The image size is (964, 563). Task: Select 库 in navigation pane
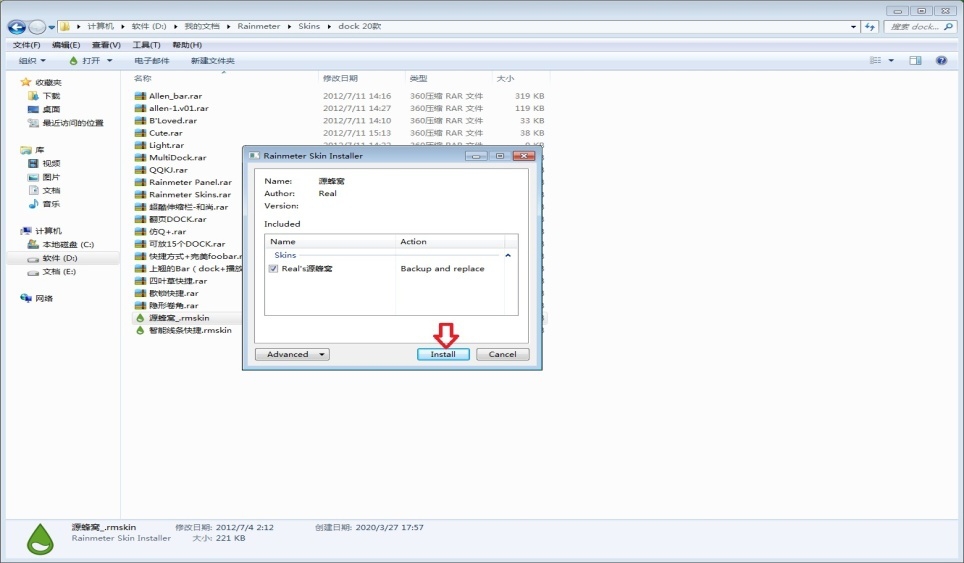coord(39,150)
